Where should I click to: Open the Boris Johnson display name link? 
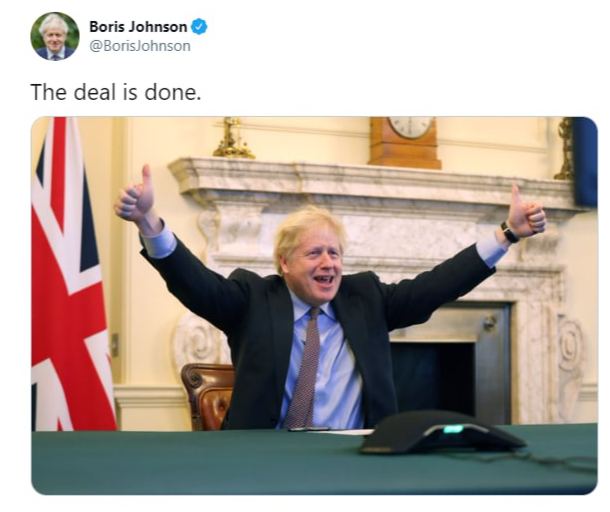click(x=138, y=27)
